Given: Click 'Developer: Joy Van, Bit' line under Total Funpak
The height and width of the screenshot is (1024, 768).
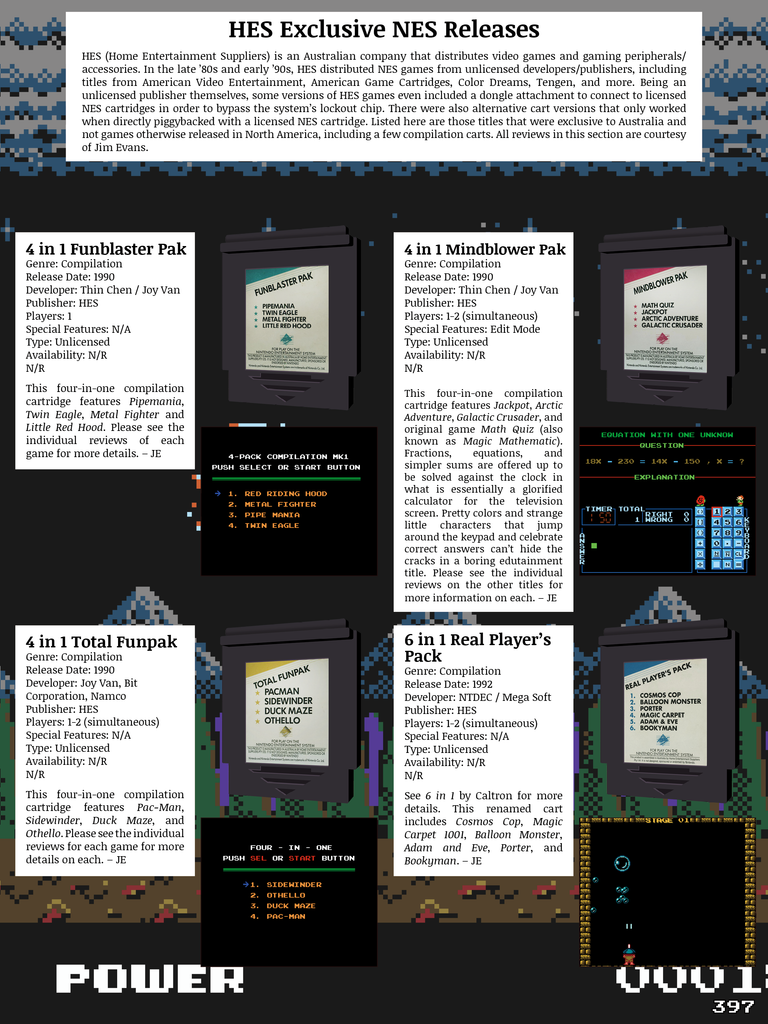Looking at the screenshot, I should tap(82, 683).
